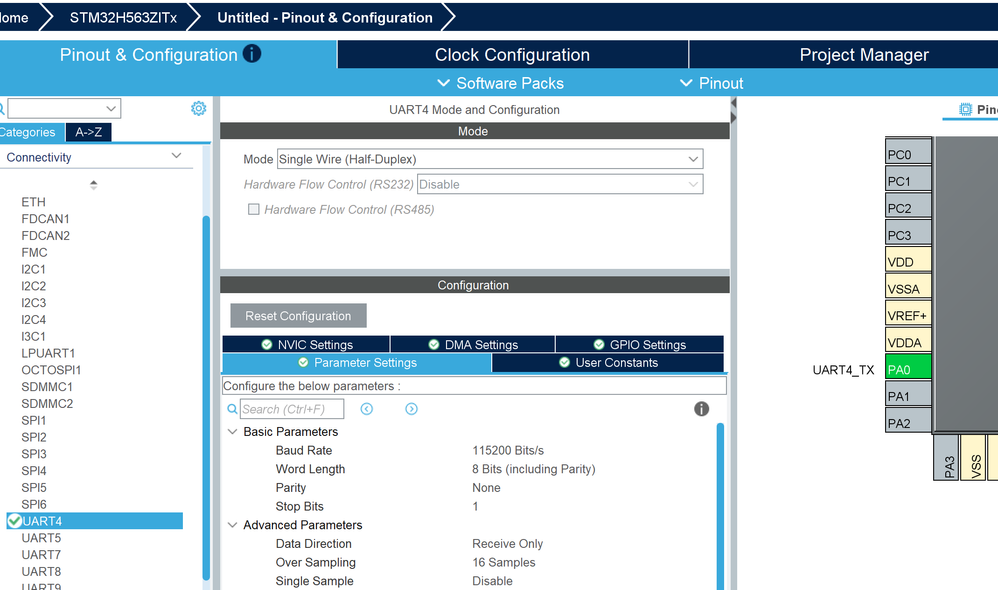Click Data Direction value Receive Only

coord(507,544)
